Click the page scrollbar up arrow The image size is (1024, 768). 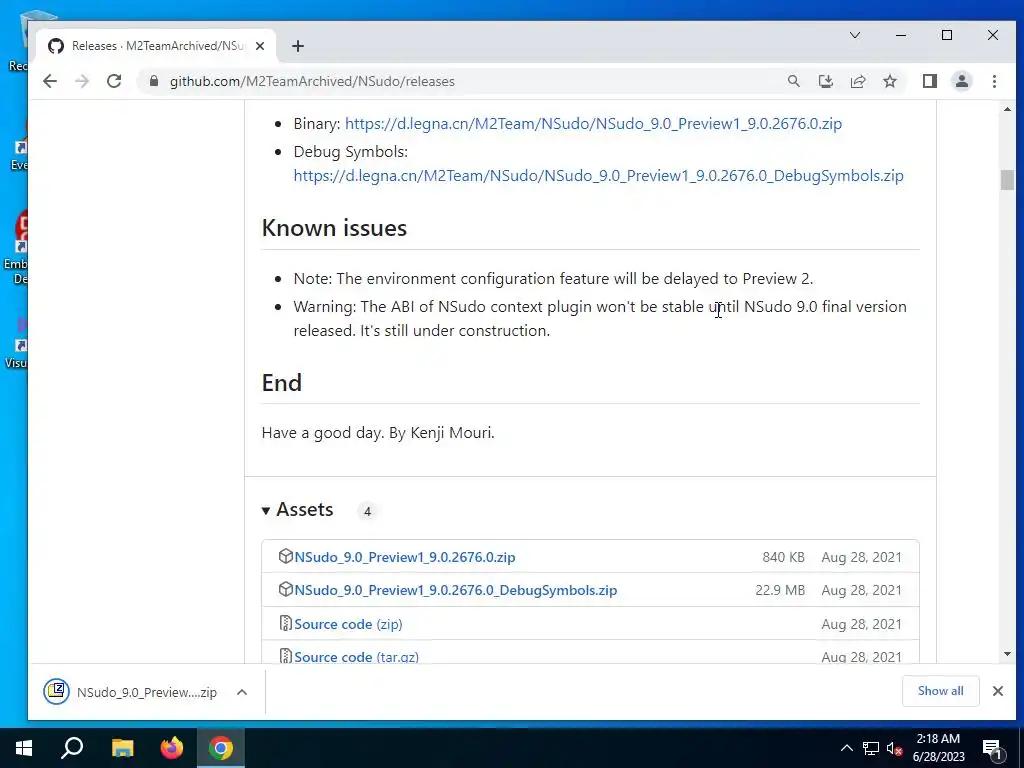pos(1007,110)
